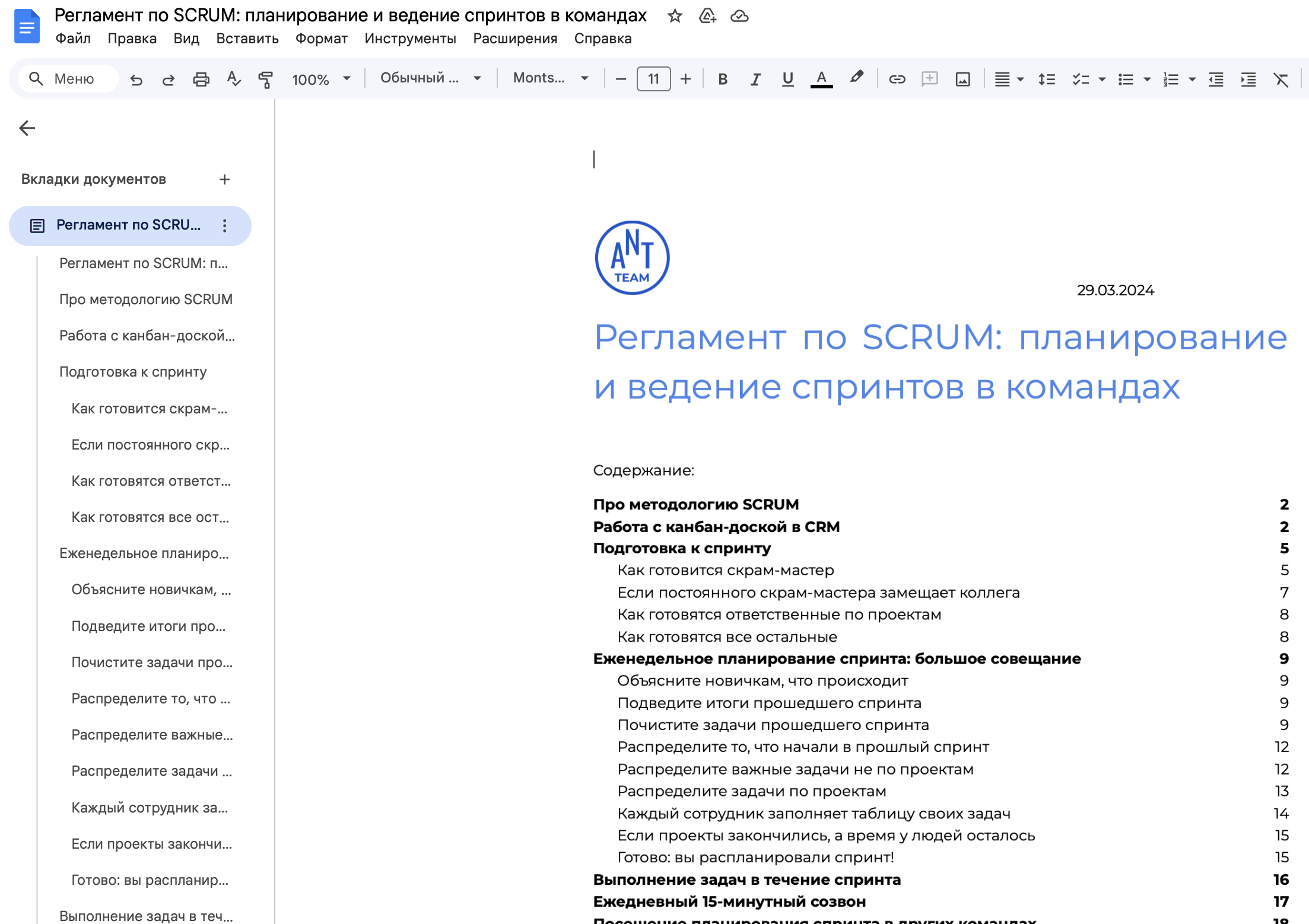This screenshot has height=924, width=1309.
Task: Открыть инструмент вставки ссылки
Action: point(897,78)
